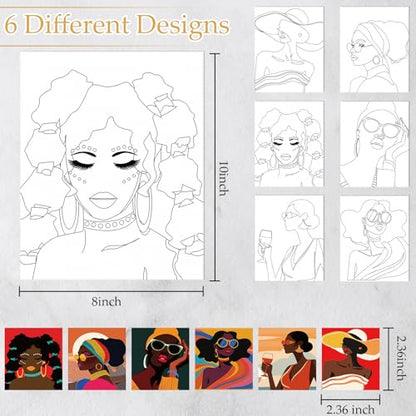Open the rainbow head-wrap colored preview
This screenshot has width=416, height=416.
97,359
